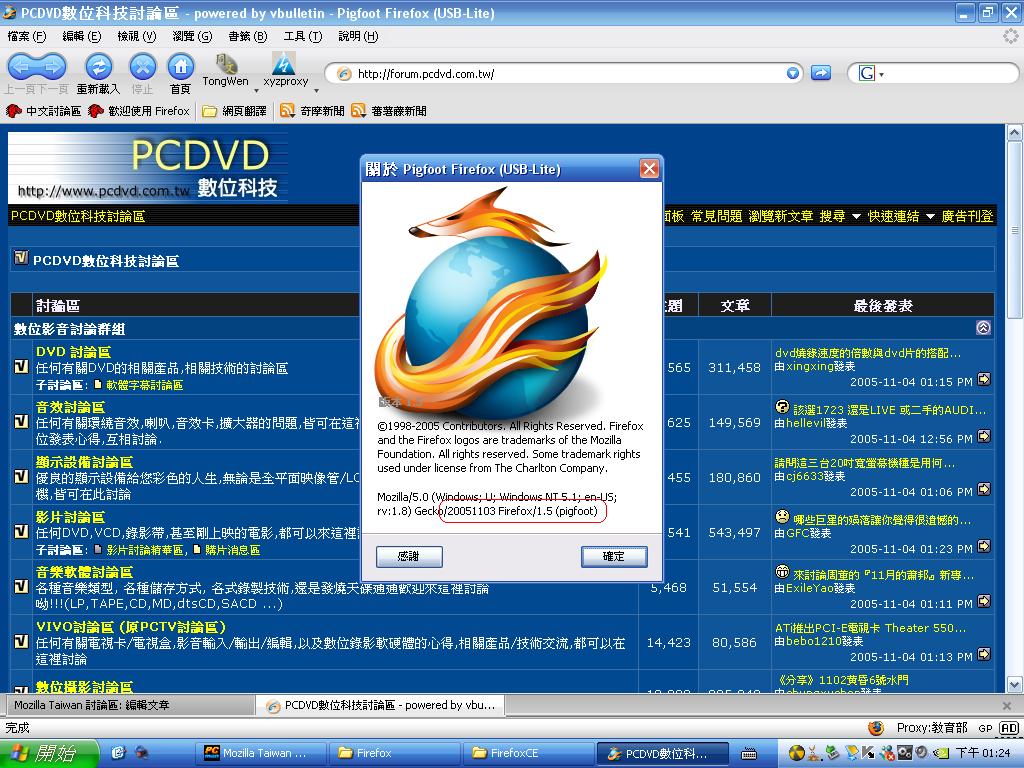
Task: Open the DVD 討論區 forum link
Action: pos(73,352)
